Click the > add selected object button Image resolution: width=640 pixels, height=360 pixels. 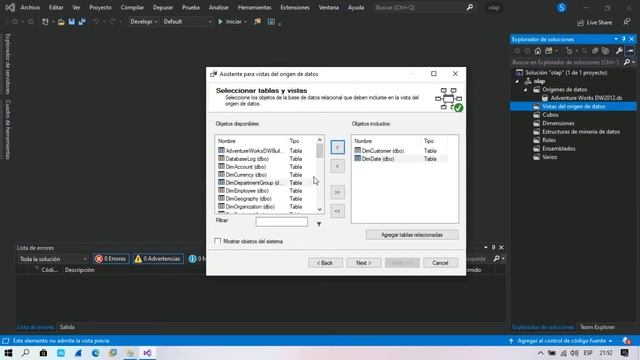coord(337,147)
